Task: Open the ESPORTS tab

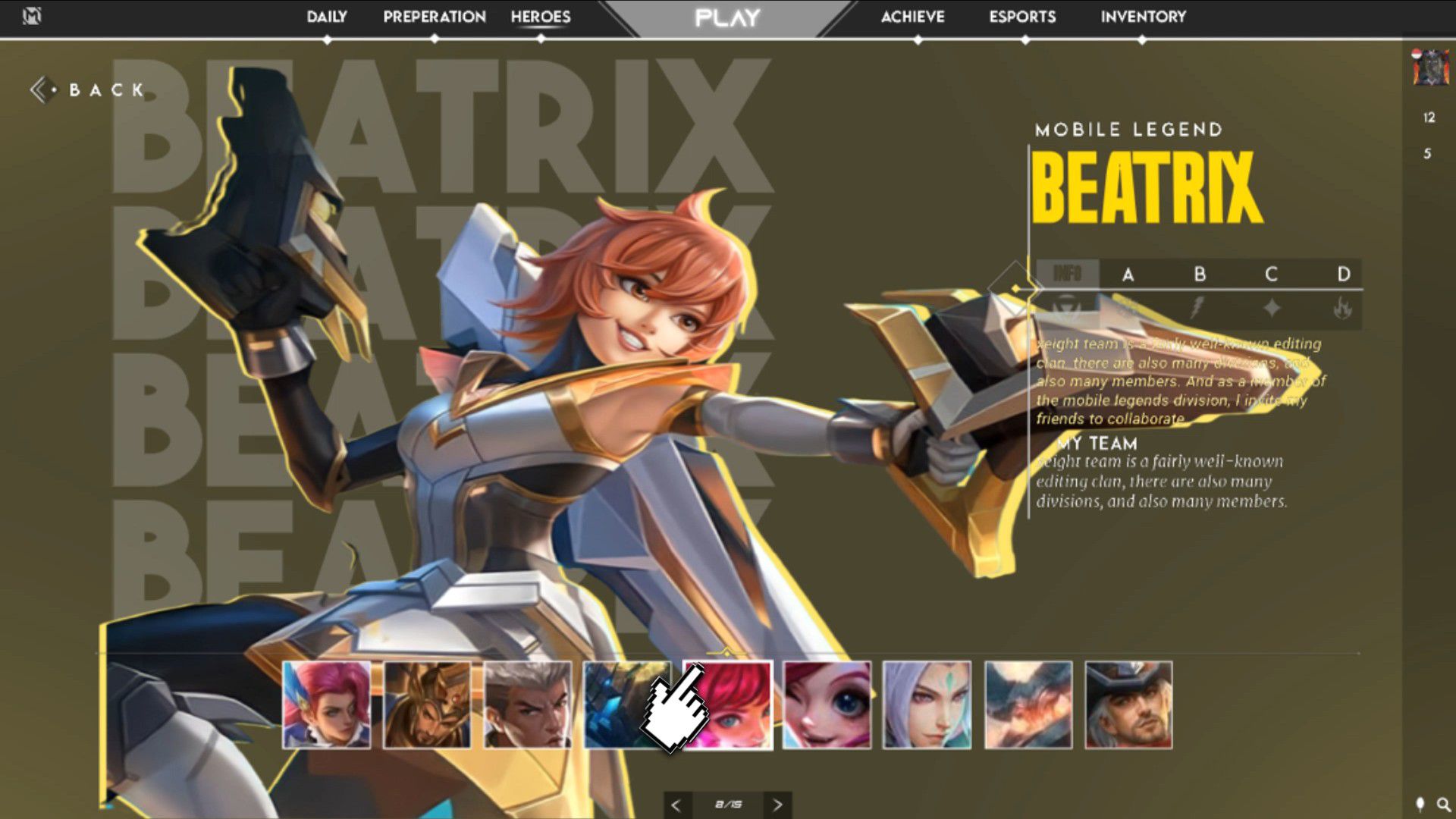Action: (1022, 17)
